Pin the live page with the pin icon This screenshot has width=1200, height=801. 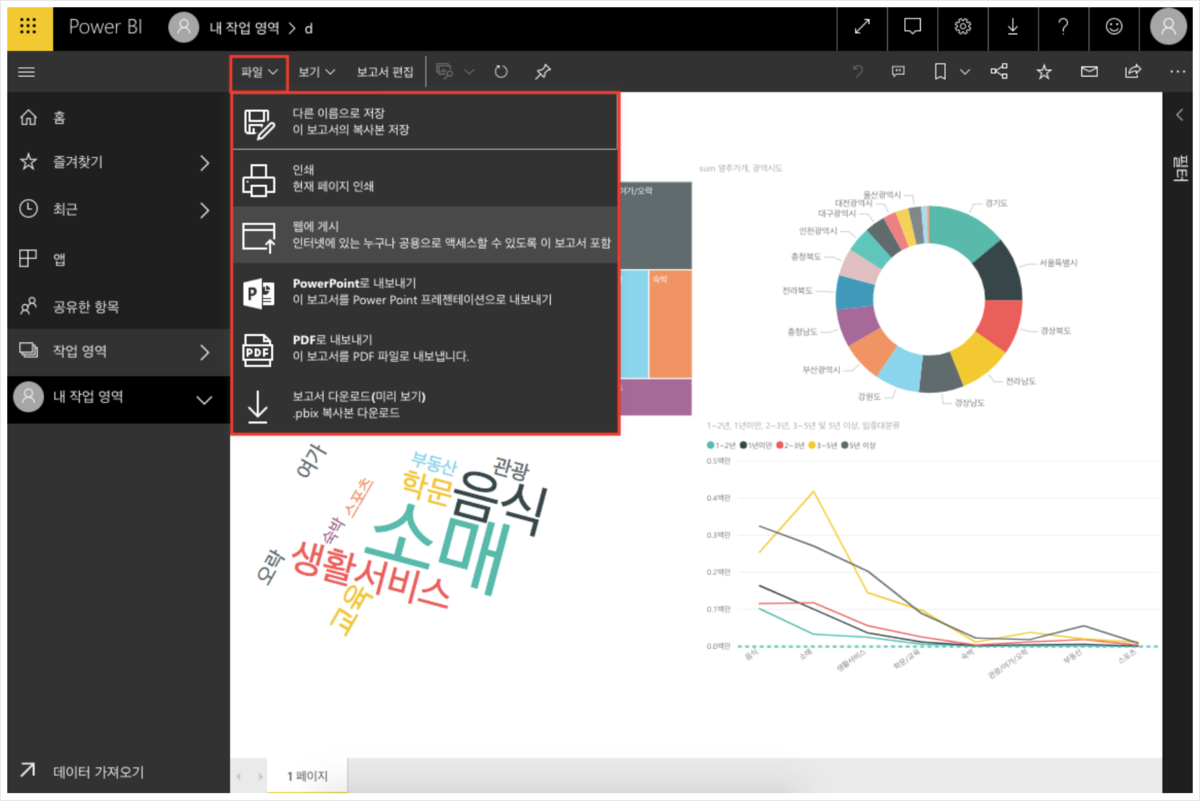tap(542, 72)
